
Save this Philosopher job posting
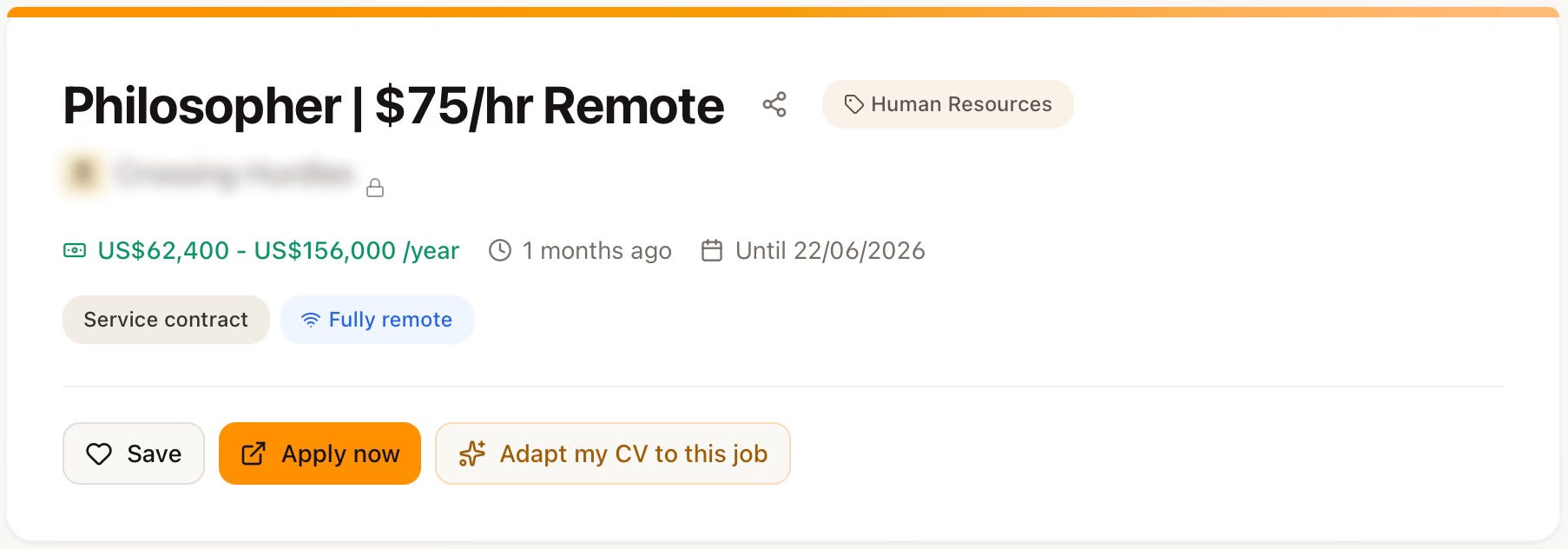point(134,453)
